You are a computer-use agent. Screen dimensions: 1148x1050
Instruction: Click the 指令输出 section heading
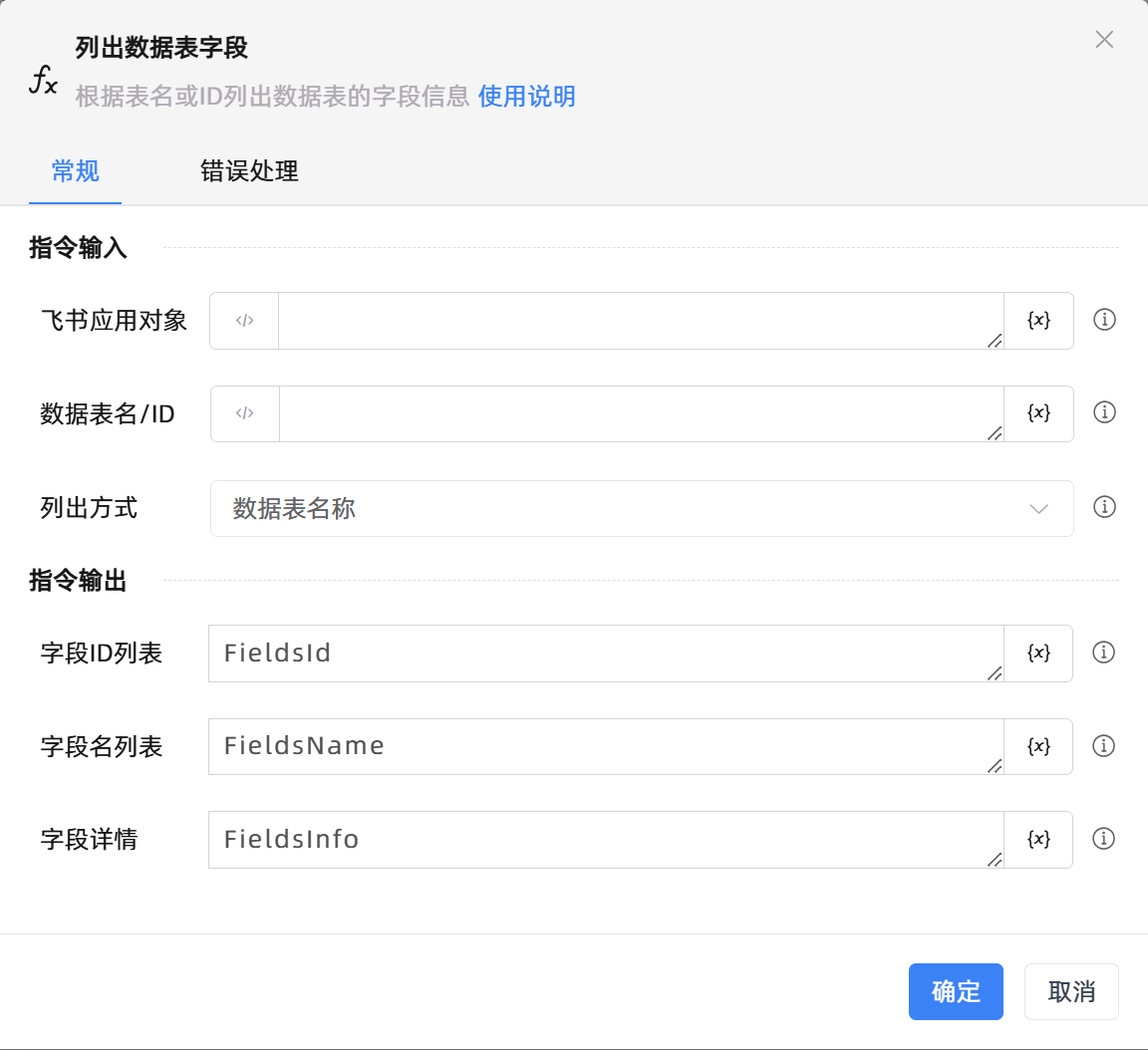[x=79, y=580]
